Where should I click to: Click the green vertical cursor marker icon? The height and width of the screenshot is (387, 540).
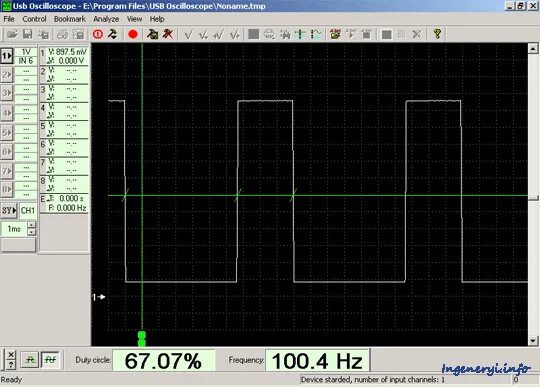pyautogui.click(x=300, y=34)
